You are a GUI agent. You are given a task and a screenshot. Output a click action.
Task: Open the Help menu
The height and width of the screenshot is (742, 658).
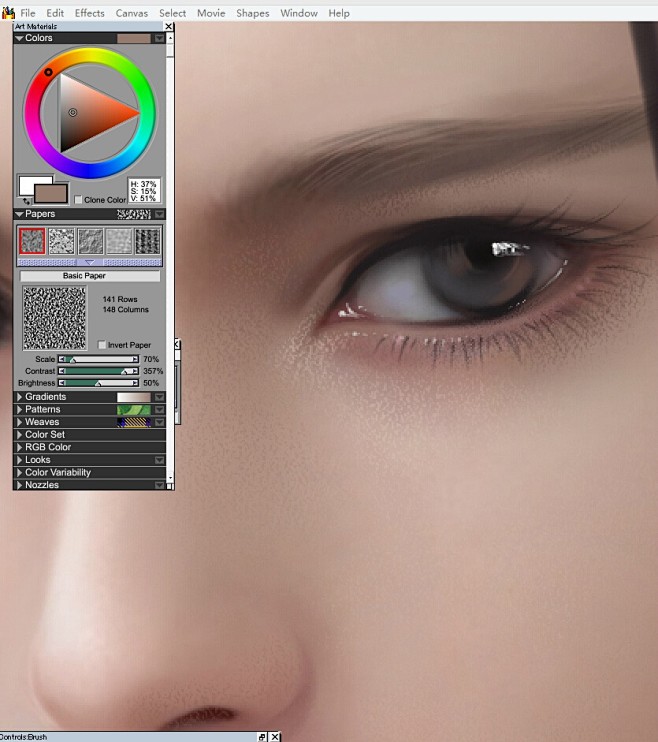pos(339,13)
